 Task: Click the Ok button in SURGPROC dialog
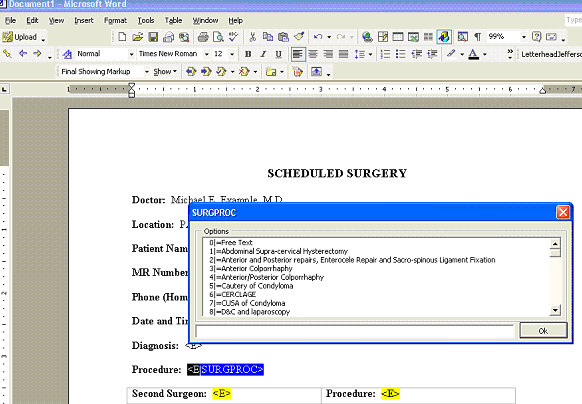click(543, 330)
